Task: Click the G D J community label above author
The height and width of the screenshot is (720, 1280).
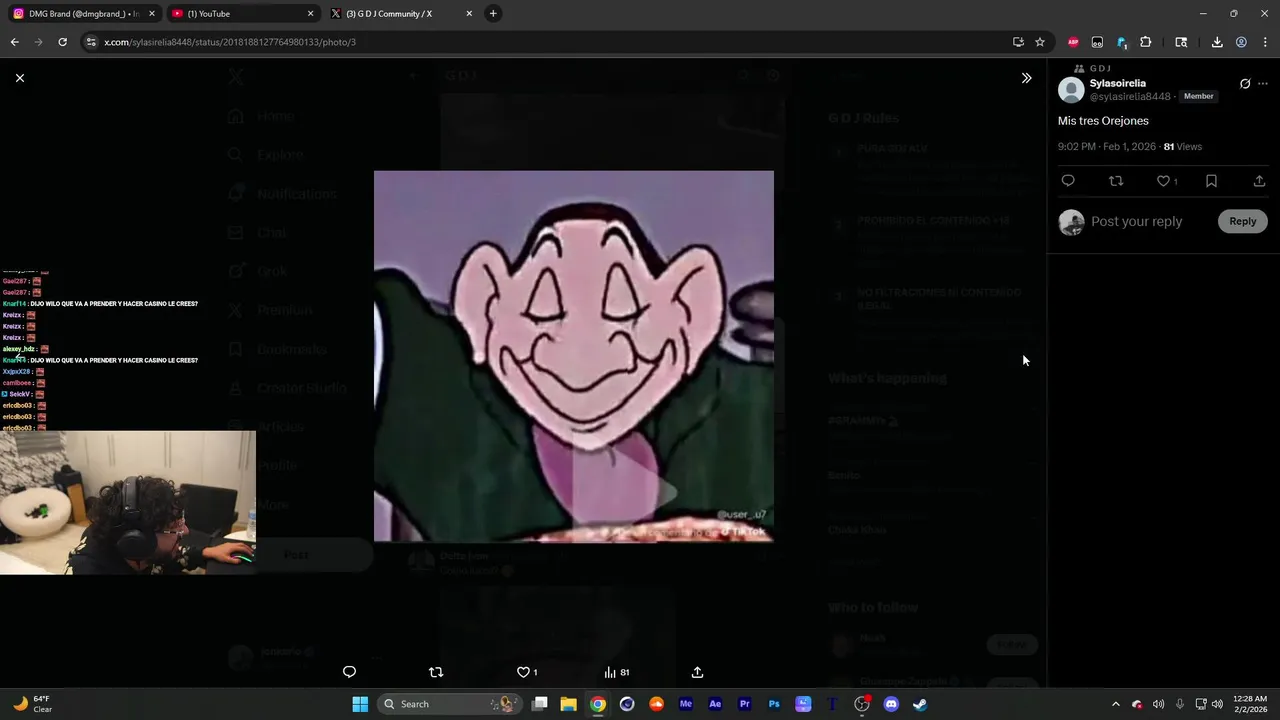Action: pyautogui.click(x=1100, y=68)
